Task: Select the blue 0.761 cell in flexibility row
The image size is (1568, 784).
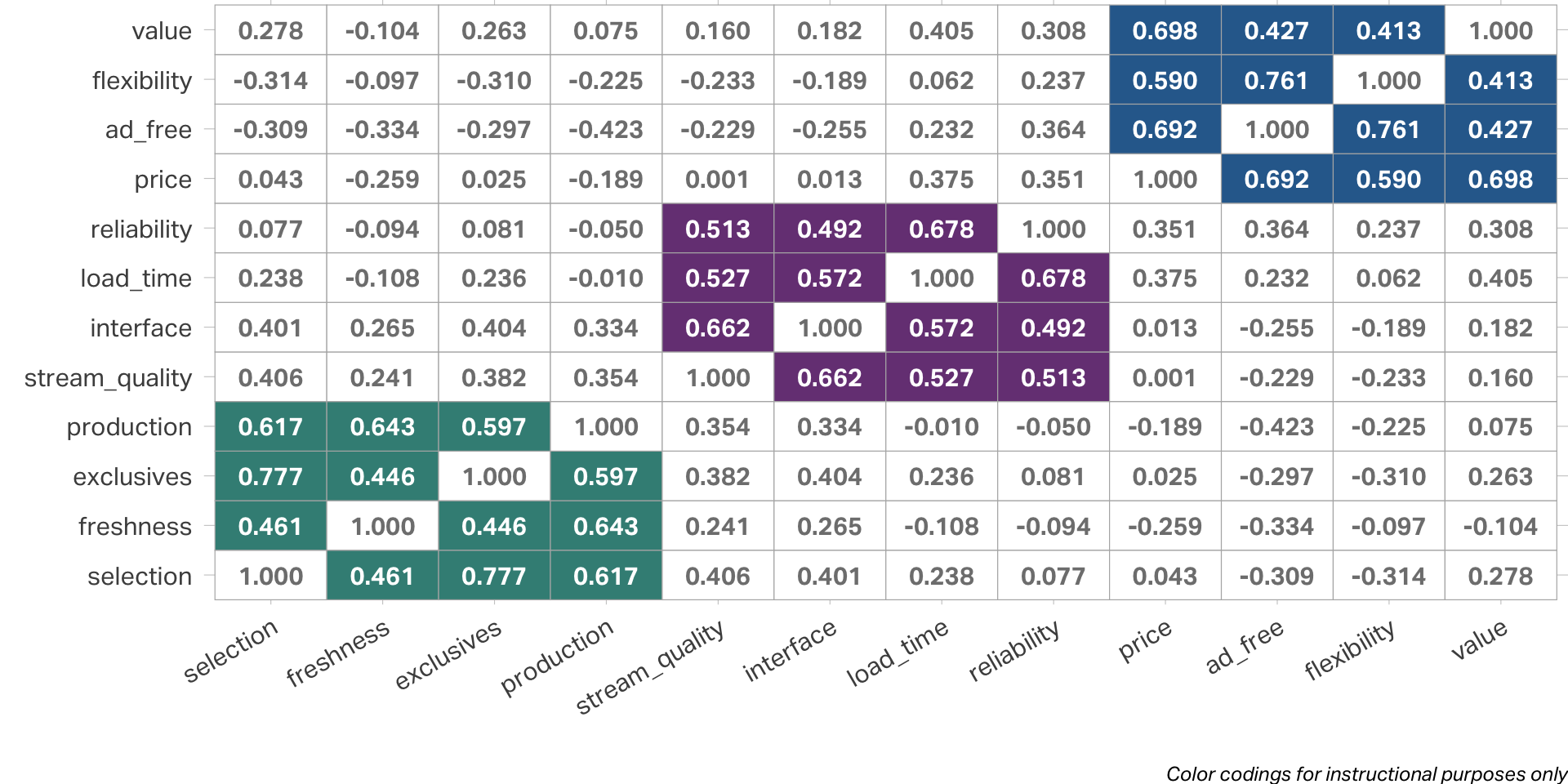Action: click(1276, 81)
